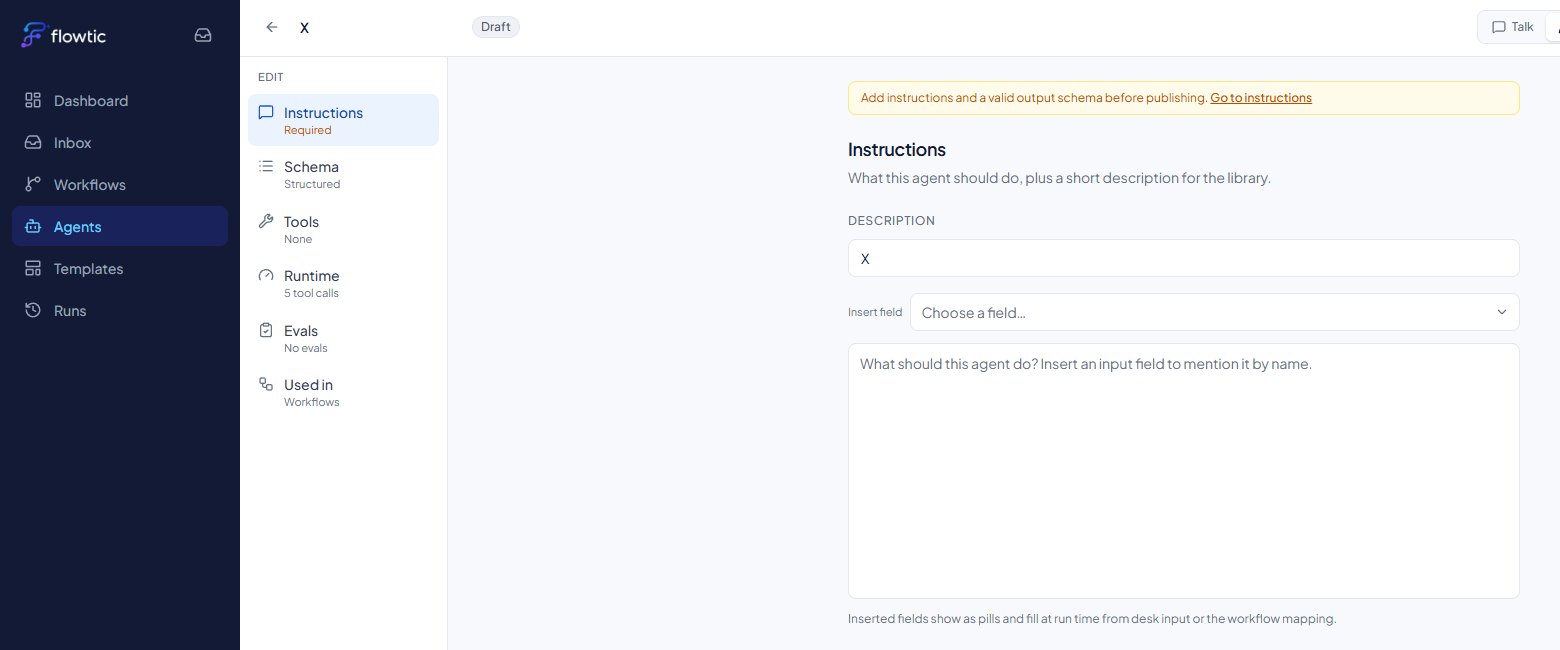The image size is (1560, 650).
Task: Click the Insert field dropdown chevron
Action: pyautogui.click(x=1501, y=312)
